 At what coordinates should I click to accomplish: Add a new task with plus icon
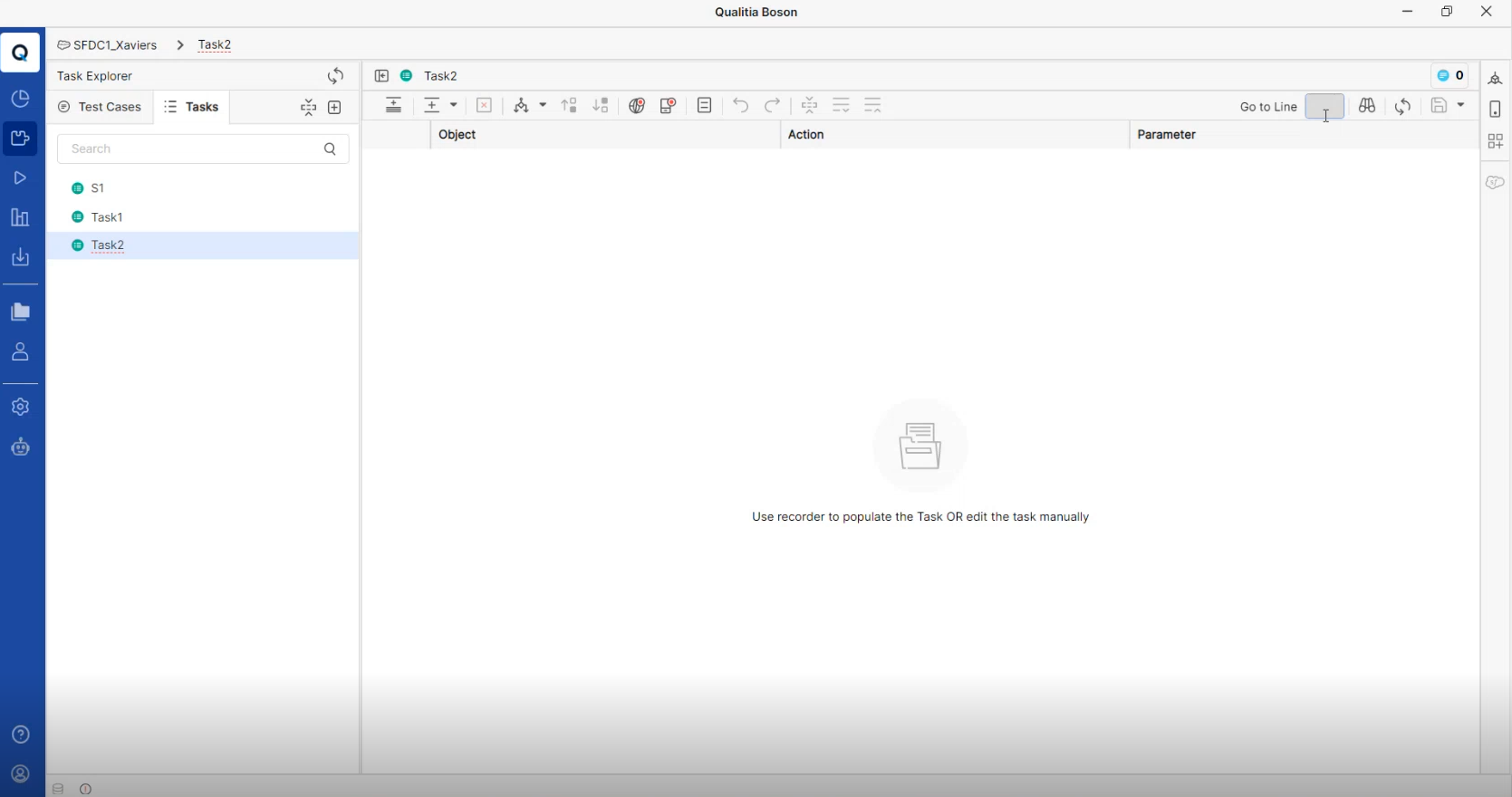pos(335,108)
